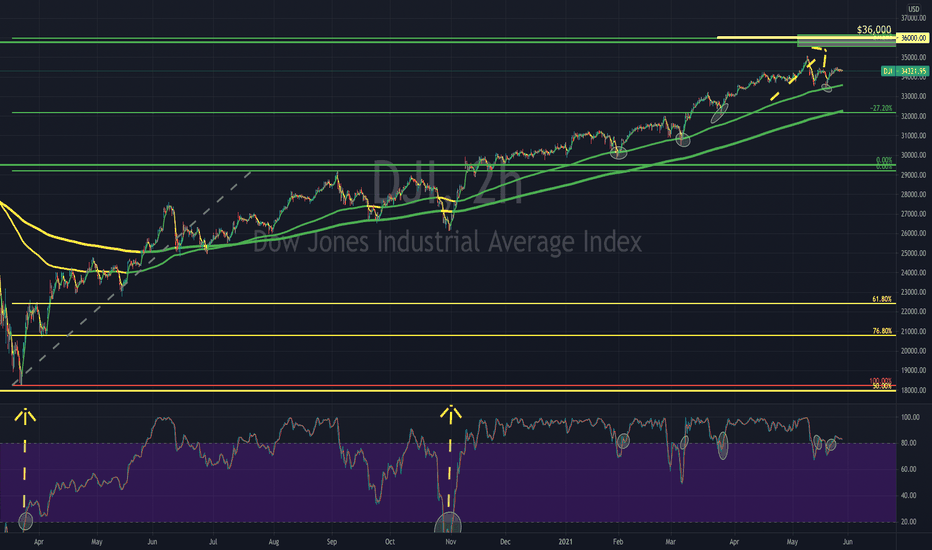Click the 2021 label on time axis
Image resolution: width=932 pixels, height=550 pixels.
click(566, 542)
